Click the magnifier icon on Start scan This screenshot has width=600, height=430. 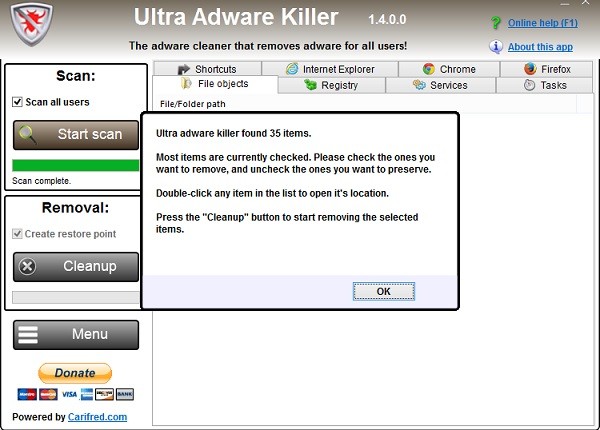28,135
